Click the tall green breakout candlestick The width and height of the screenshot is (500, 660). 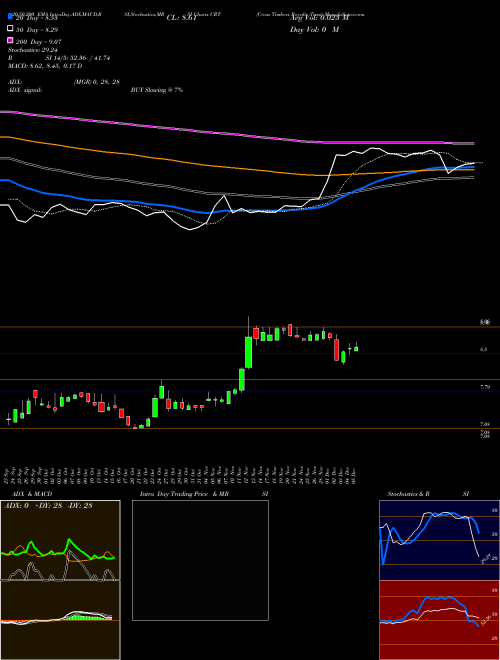pyautogui.click(x=249, y=352)
